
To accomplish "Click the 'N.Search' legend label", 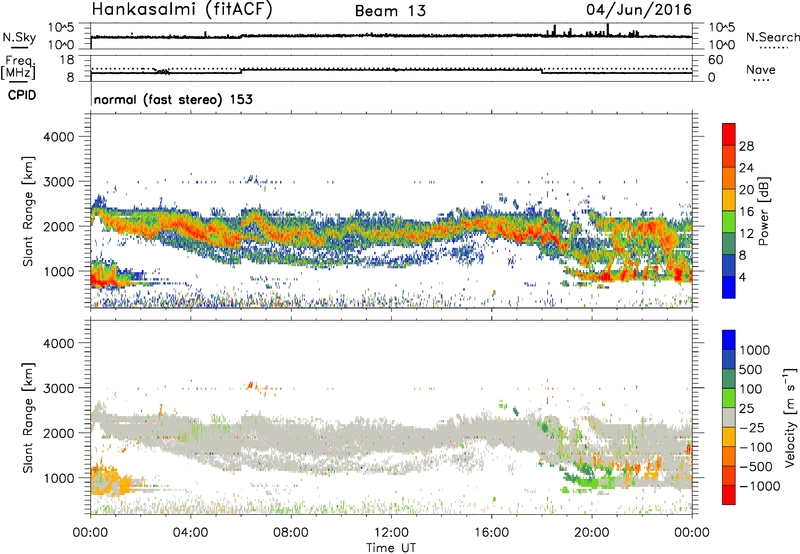I will pyautogui.click(x=772, y=37).
